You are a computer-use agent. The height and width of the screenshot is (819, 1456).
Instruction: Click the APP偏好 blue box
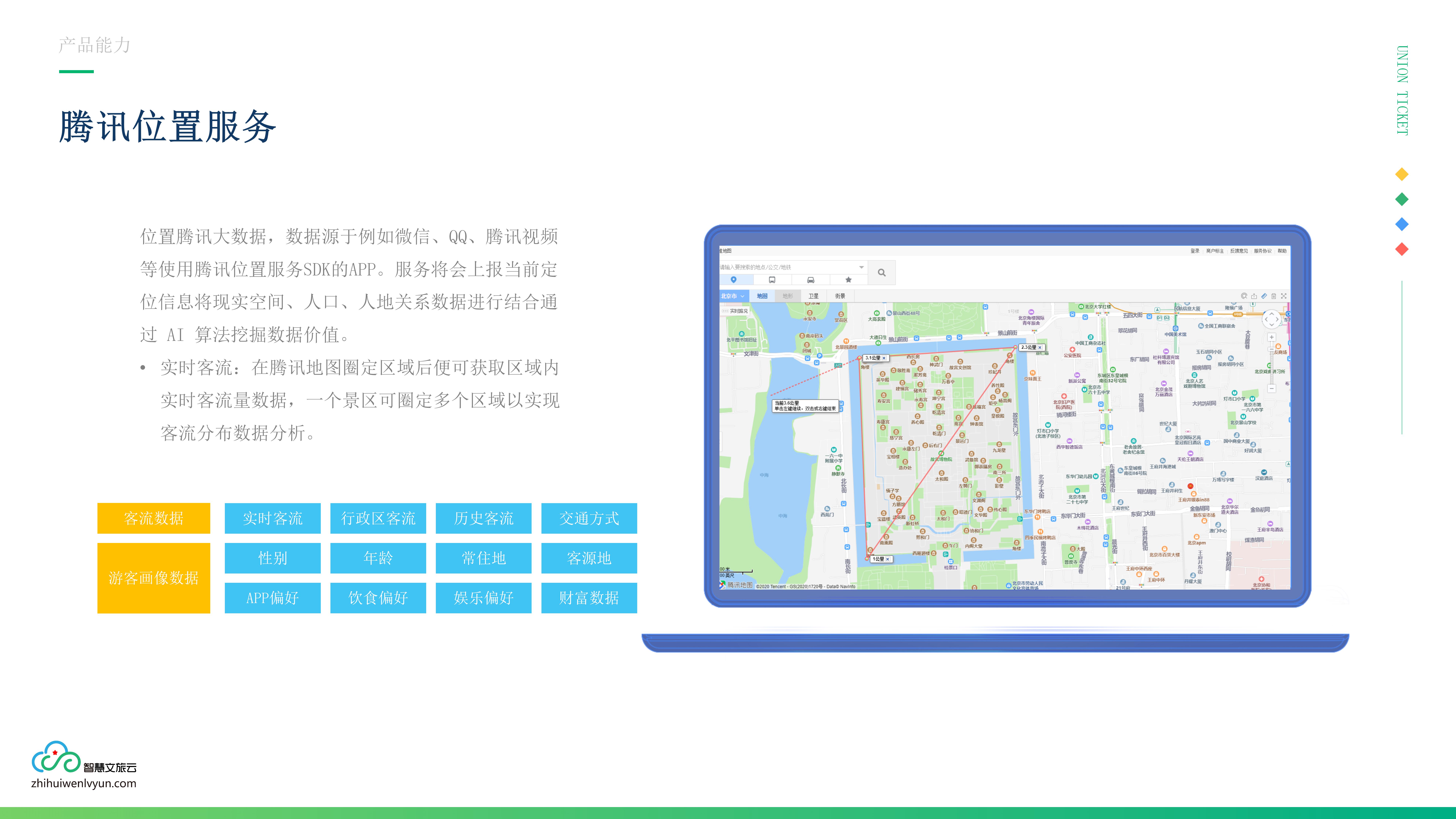point(272,598)
